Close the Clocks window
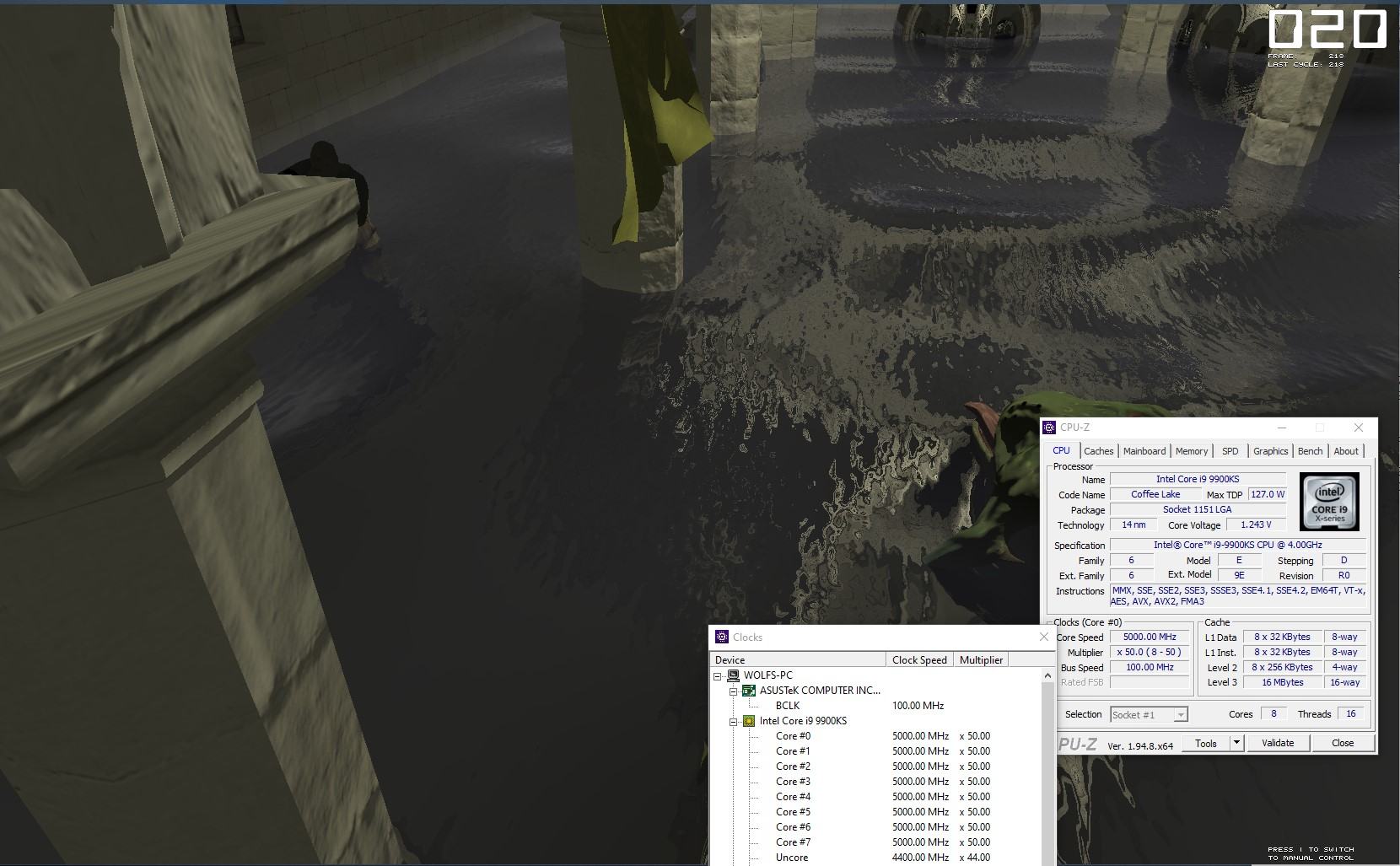This screenshot has height=866, width=1400. click(1043, 637)
